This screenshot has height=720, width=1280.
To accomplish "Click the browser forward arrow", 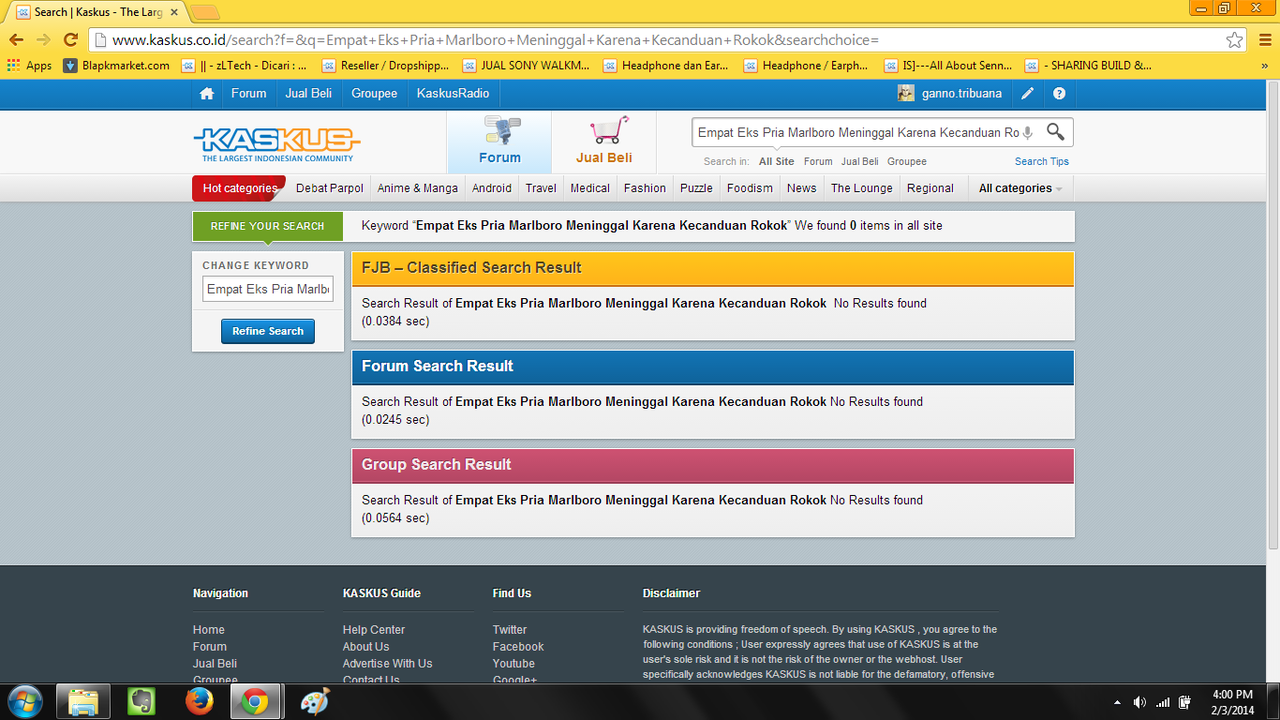I will (x=43, y=40).
